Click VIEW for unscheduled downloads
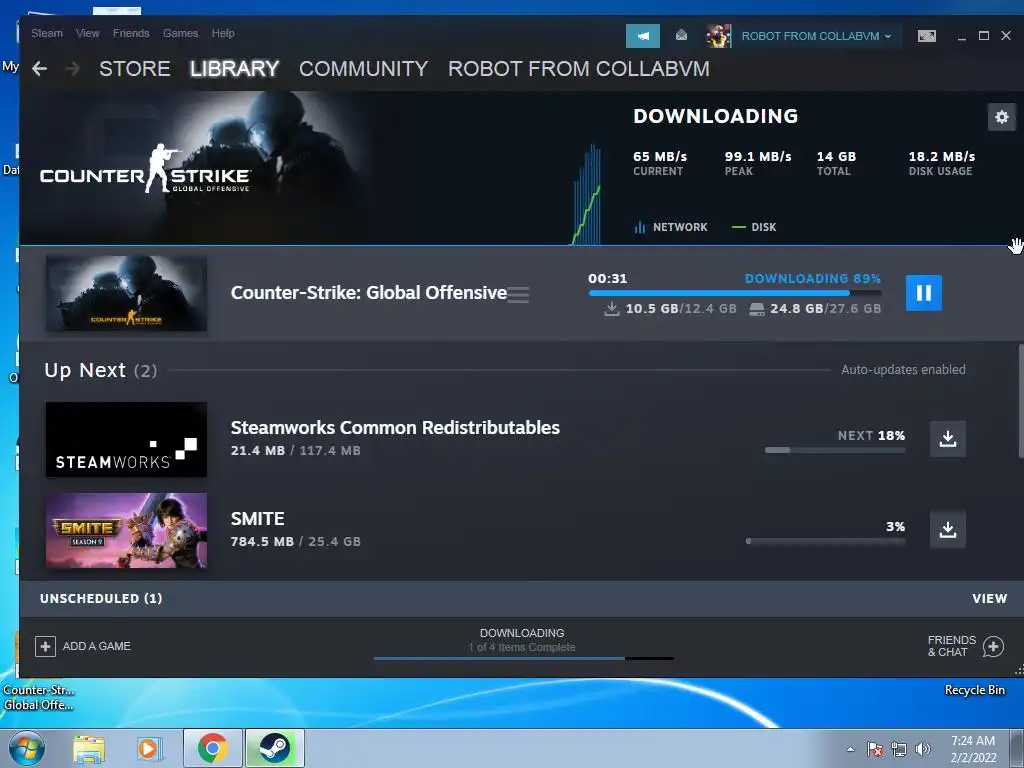Viewport: 1024px width, 768px height. click(989, 598)
